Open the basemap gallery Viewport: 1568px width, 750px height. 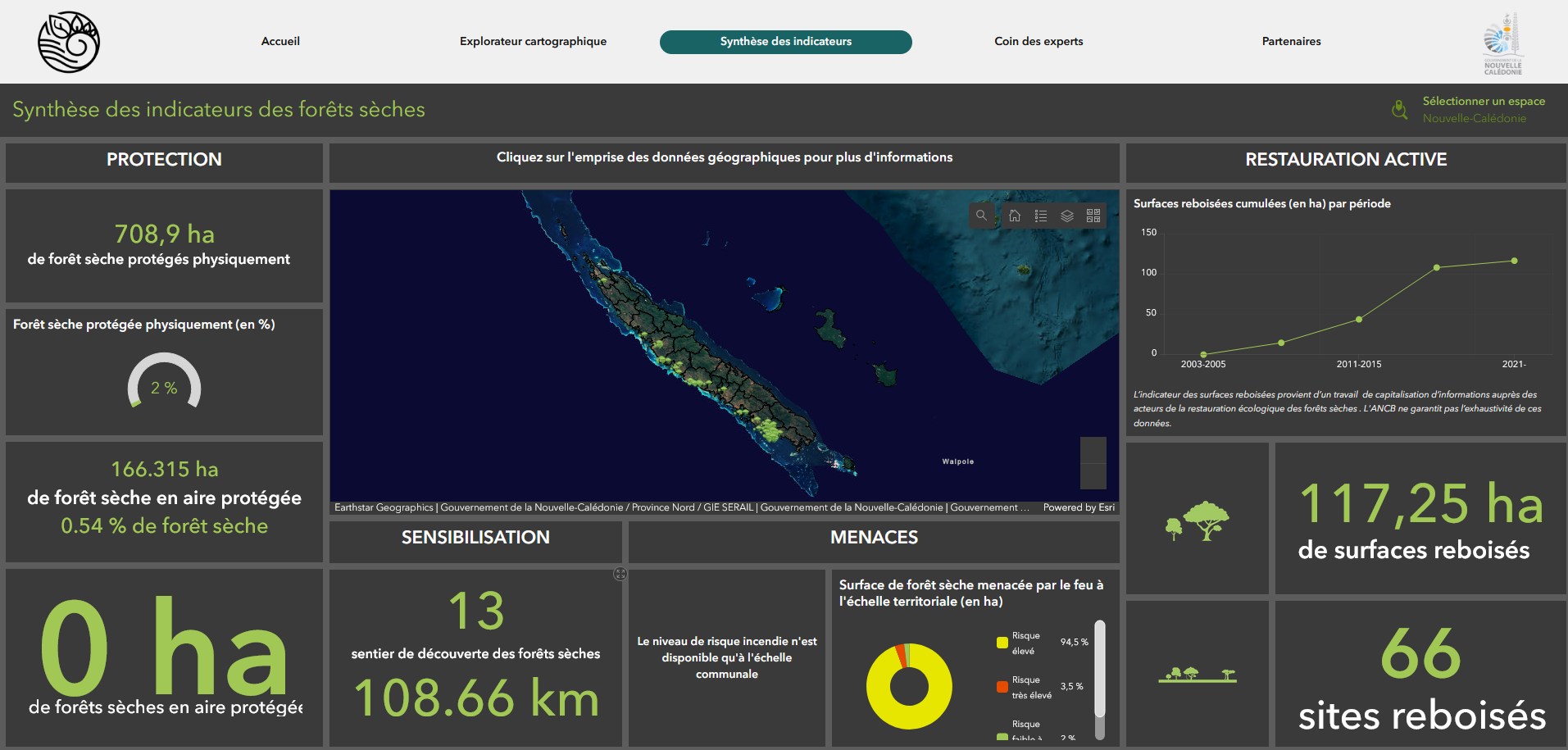pos(1093,216)
